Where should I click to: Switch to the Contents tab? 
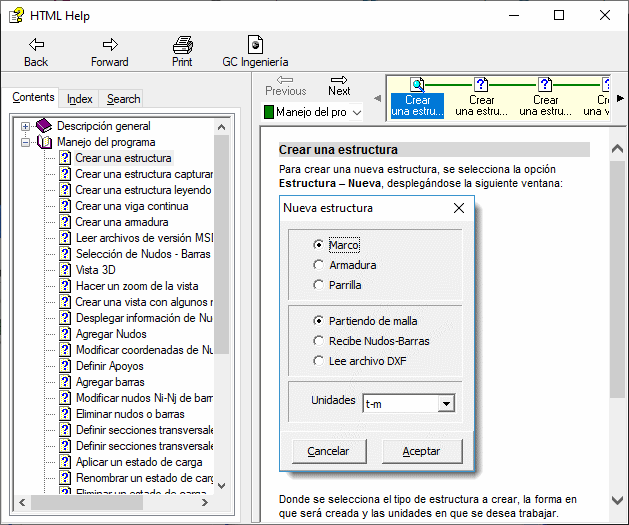pos(33,97)
